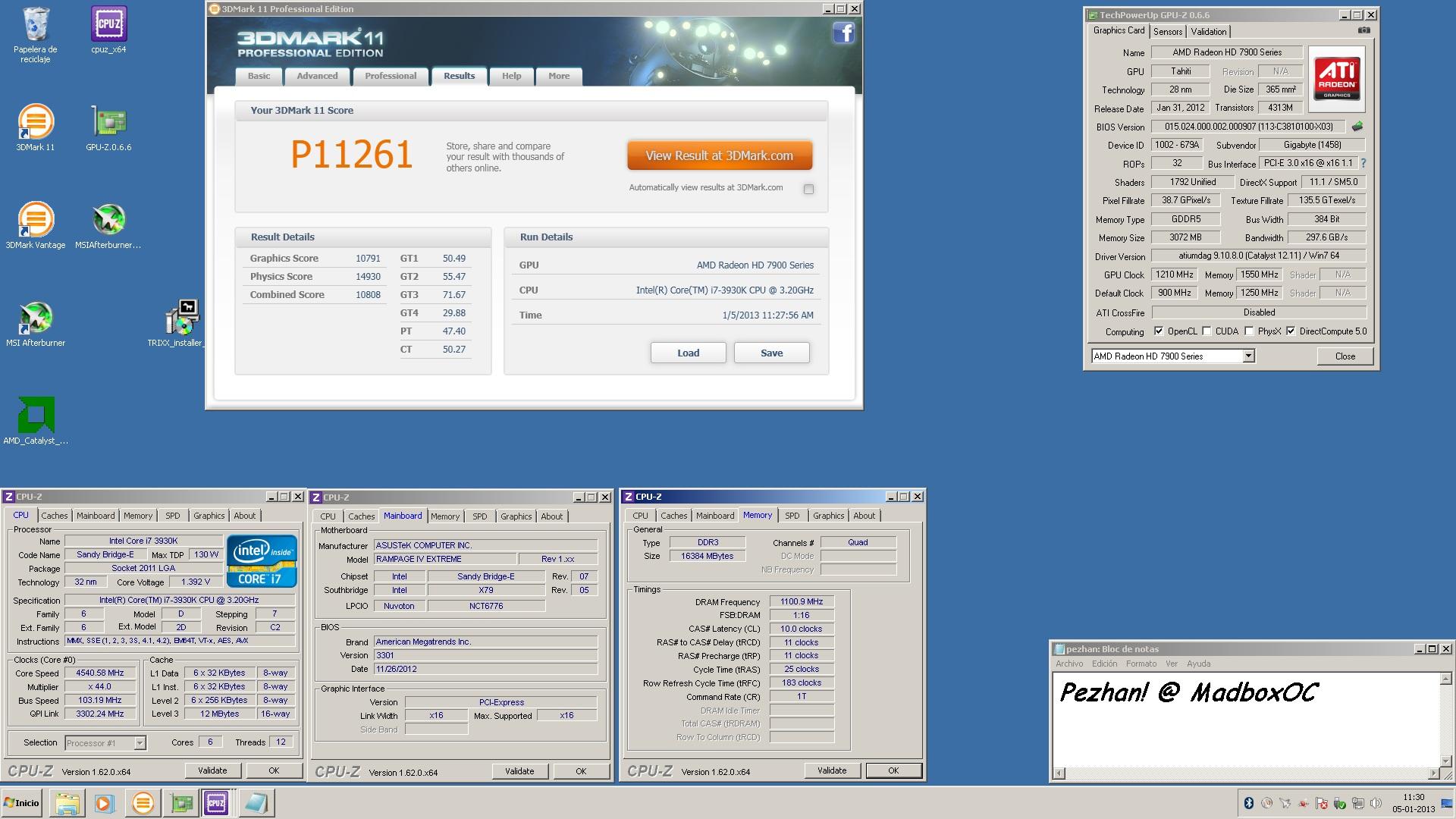Select the cpuz_x64 desktop icon
Screen dimensions: 1456x819
click(108, 31)
